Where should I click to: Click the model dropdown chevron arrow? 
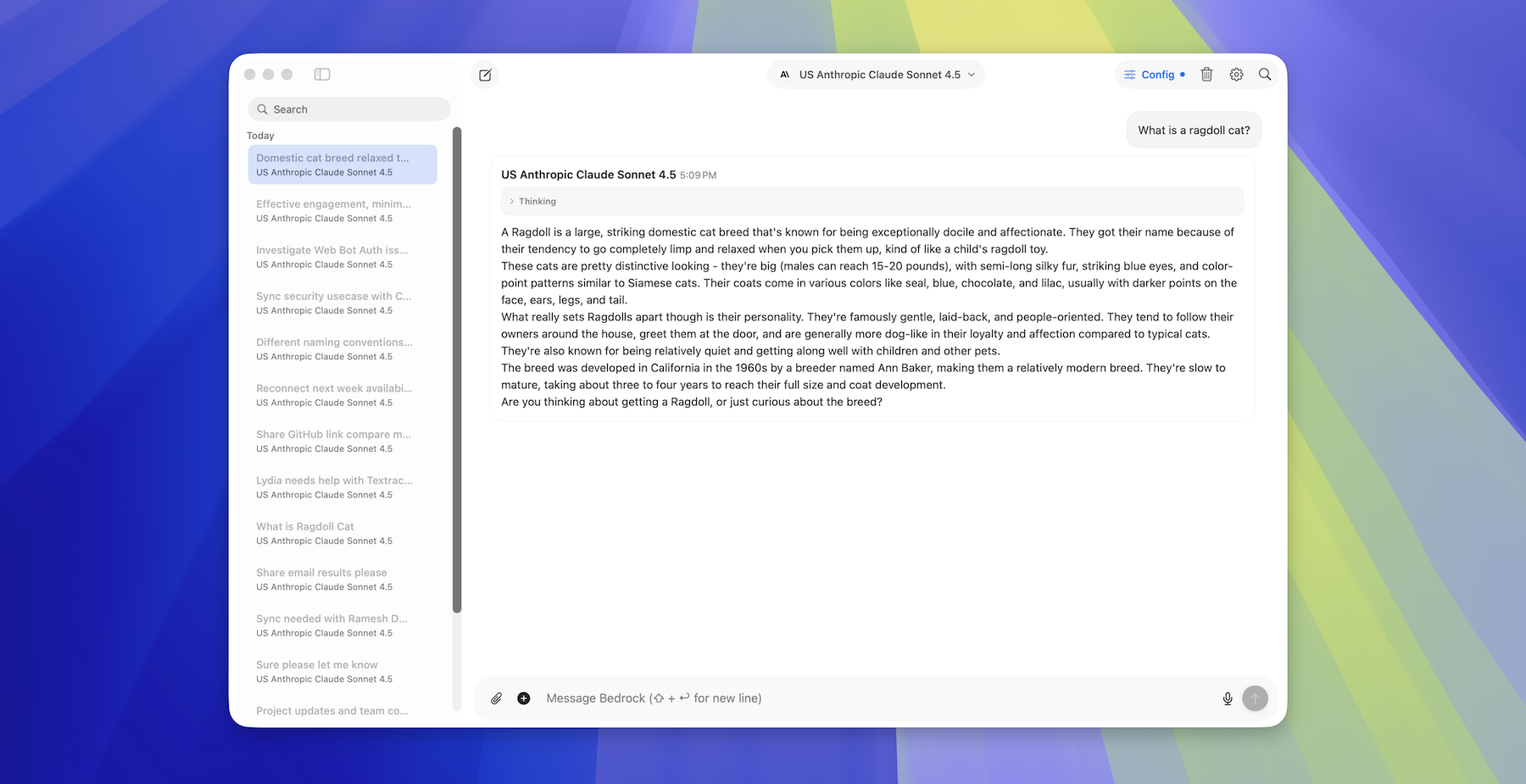tap(972, 75)
